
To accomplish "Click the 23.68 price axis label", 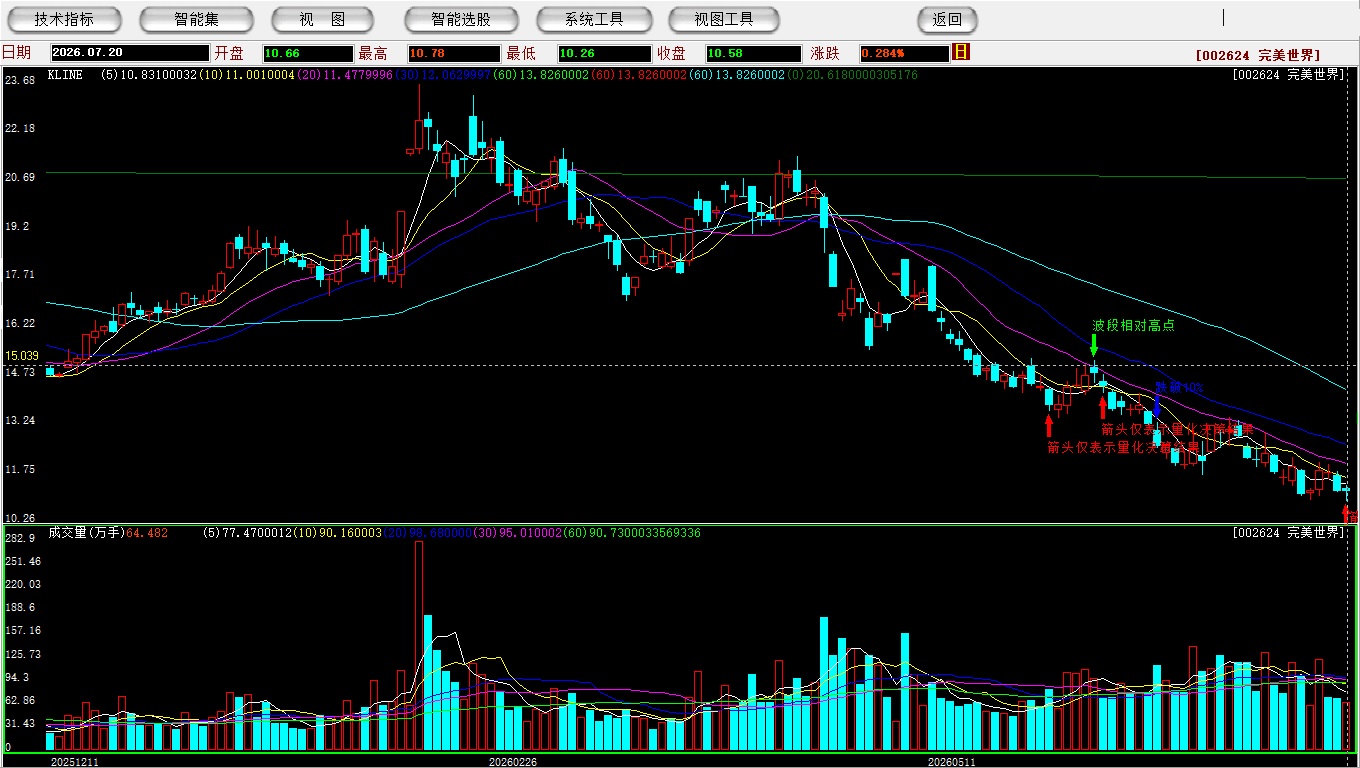I will (20, 80).
